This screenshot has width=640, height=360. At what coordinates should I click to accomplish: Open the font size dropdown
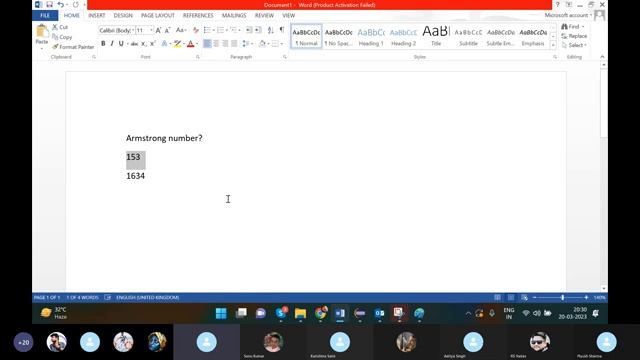click(151, 30)
